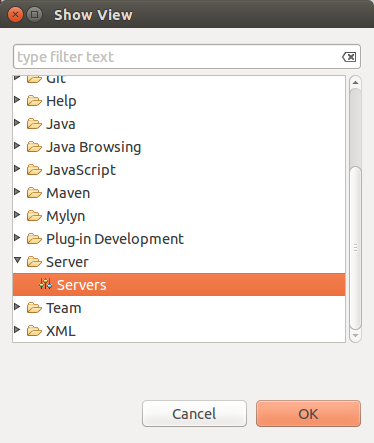This screenshot has height=443, width=374.
Task: Click the Mylyn folder icon
Action: pos(34,215)
